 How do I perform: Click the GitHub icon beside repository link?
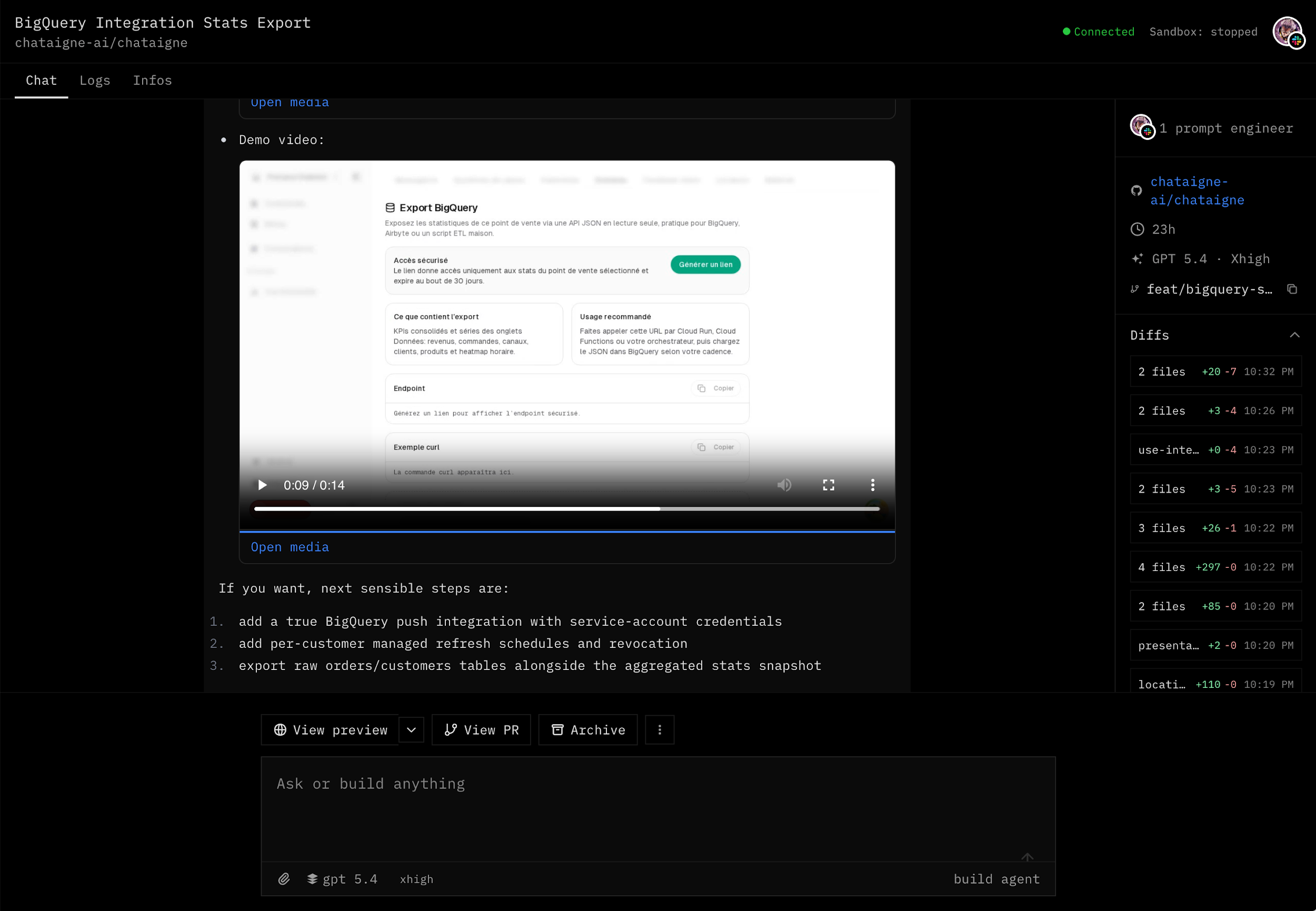click(x=1136, y=191)
